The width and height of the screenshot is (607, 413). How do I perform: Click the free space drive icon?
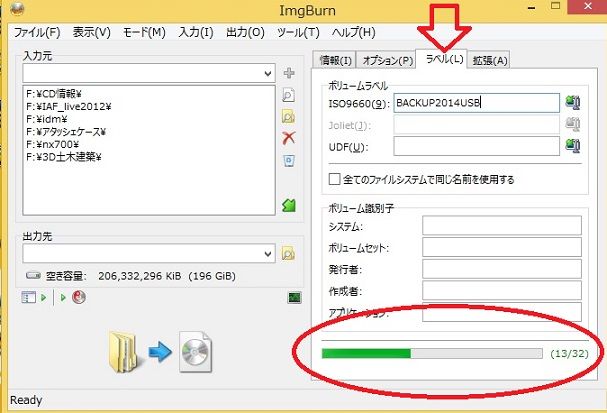pos(33,276)
